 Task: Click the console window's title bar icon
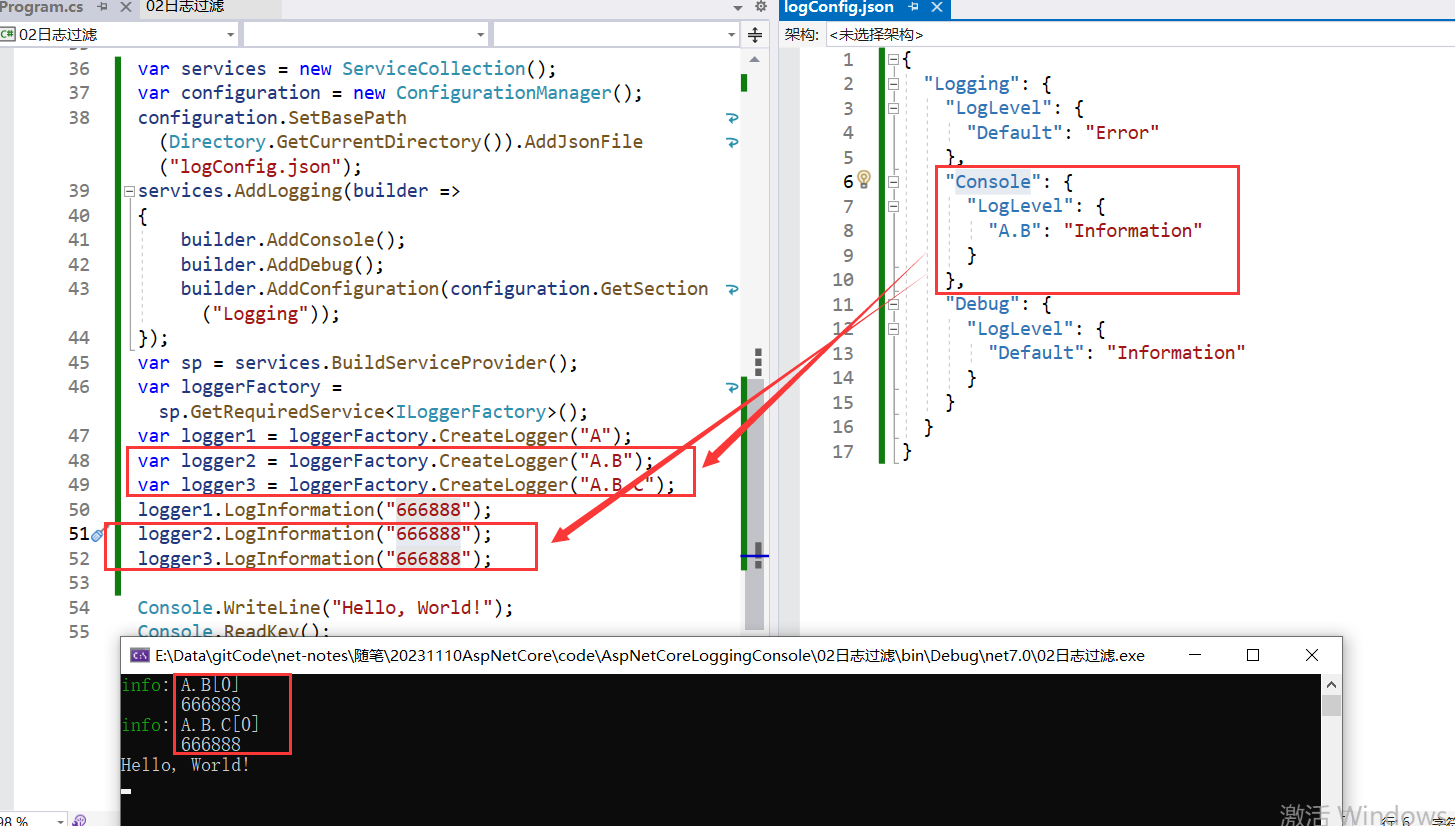[x=140, y=656]
